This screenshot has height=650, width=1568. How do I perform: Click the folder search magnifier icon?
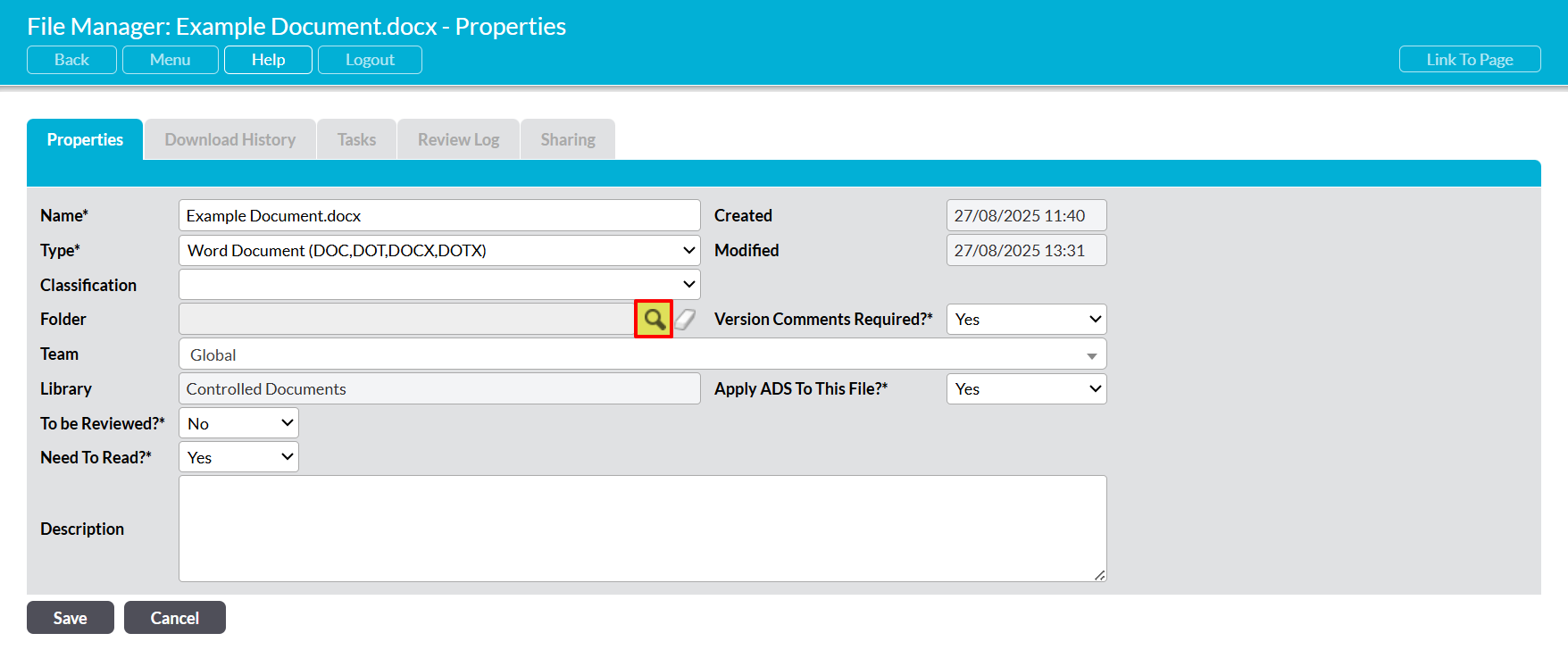point(654,319)
